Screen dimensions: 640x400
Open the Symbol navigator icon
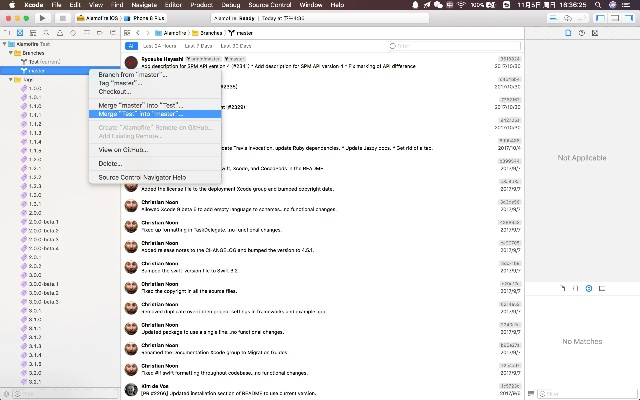[33, 33]
